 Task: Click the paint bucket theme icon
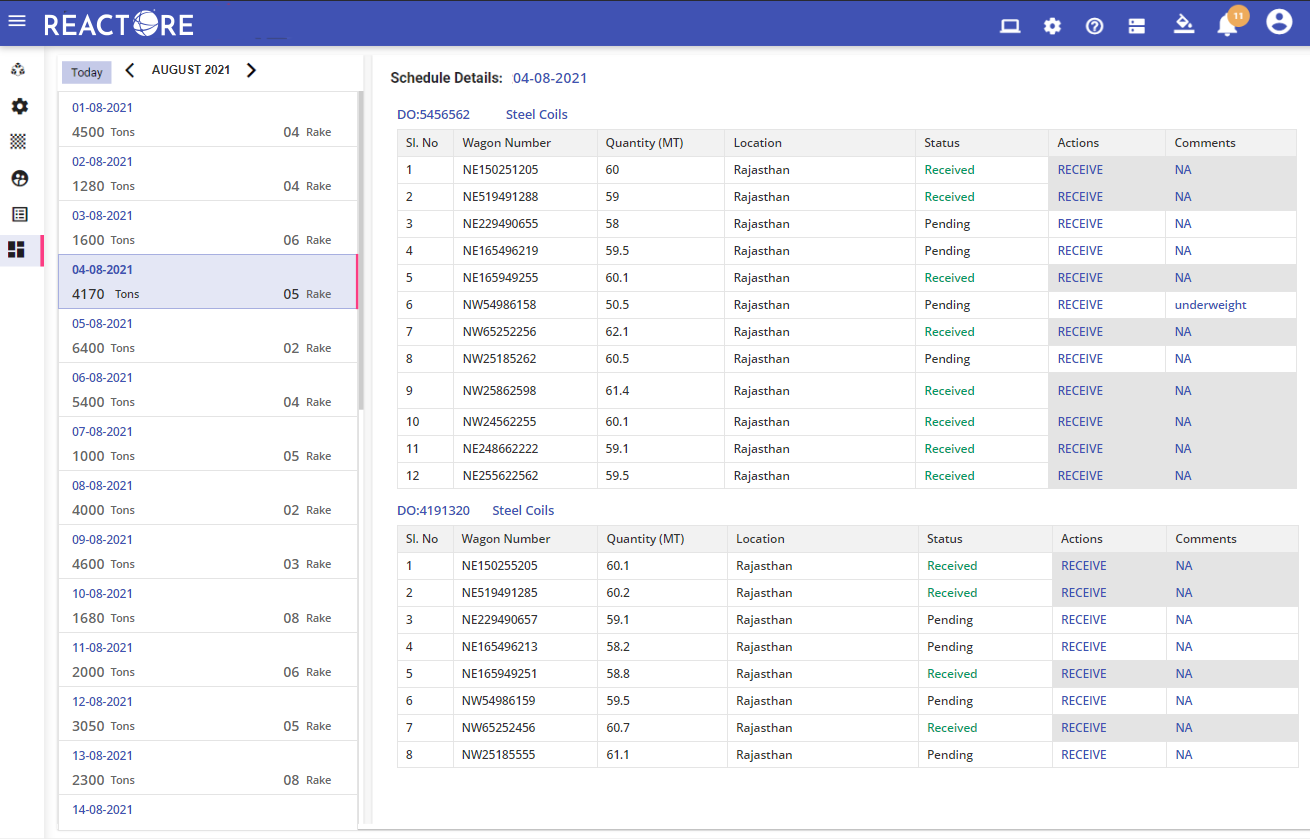pyautogui.click(x=1184, y=24)
